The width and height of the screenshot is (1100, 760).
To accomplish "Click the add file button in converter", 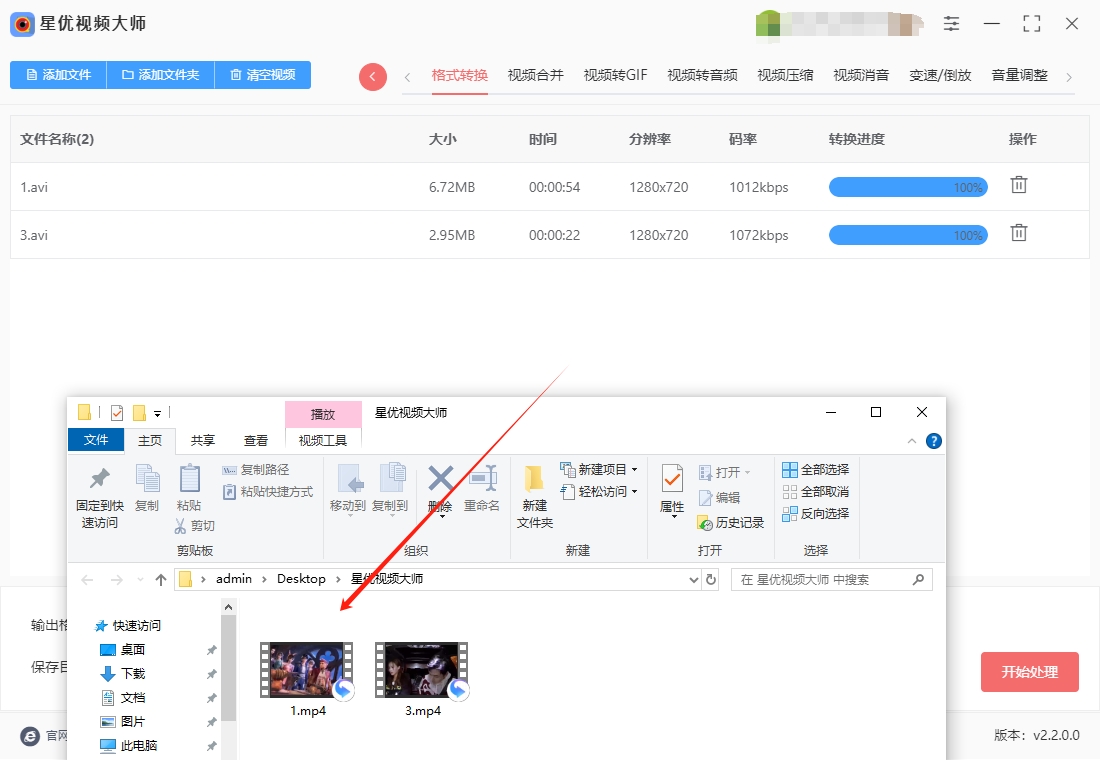I will [58, 75].
